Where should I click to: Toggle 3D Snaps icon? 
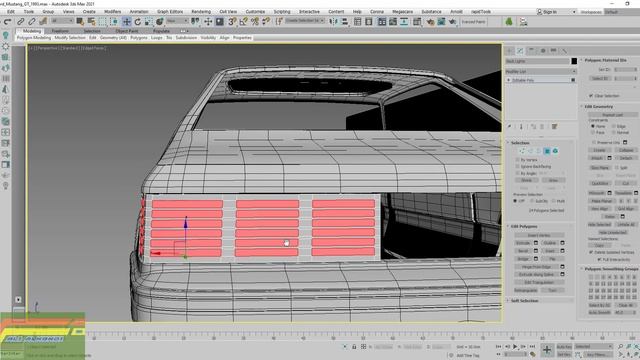tap(232, 22)
